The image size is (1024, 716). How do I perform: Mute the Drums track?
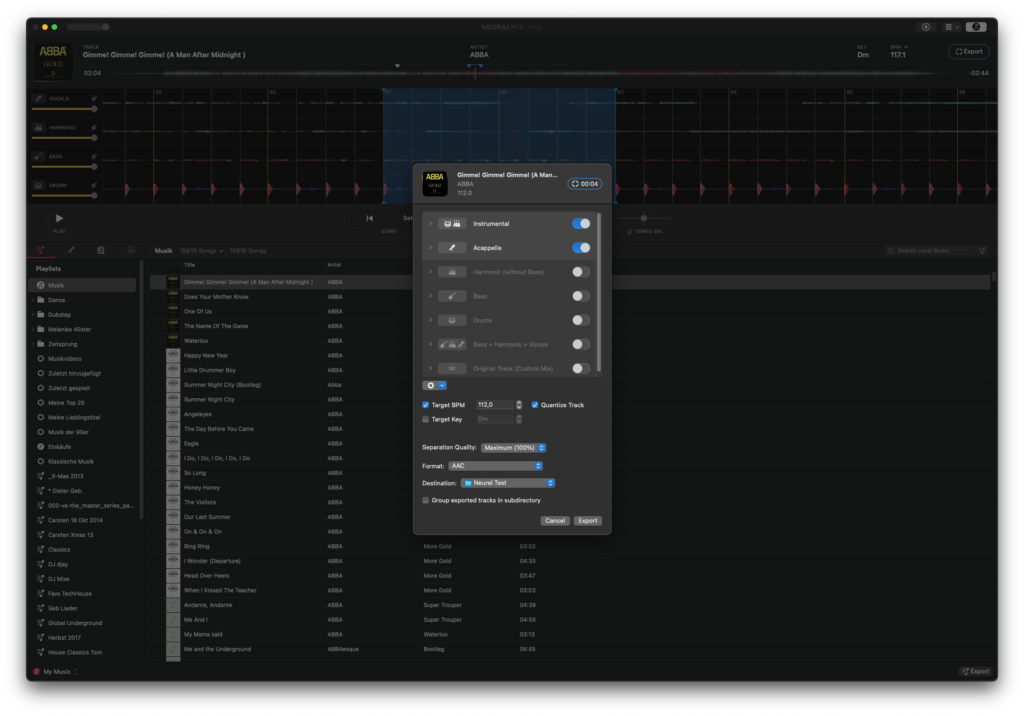coord(94,185)
